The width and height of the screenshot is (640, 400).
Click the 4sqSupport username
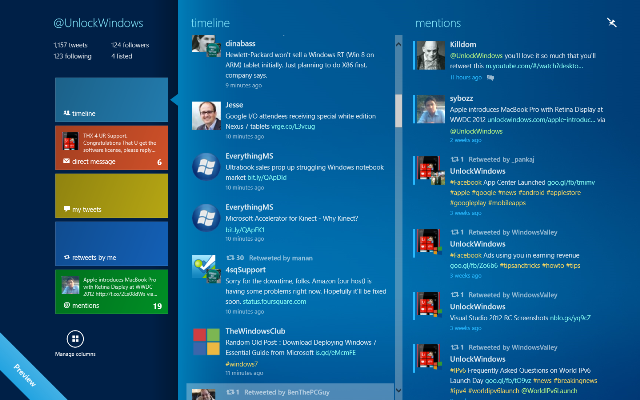point(245,270)
